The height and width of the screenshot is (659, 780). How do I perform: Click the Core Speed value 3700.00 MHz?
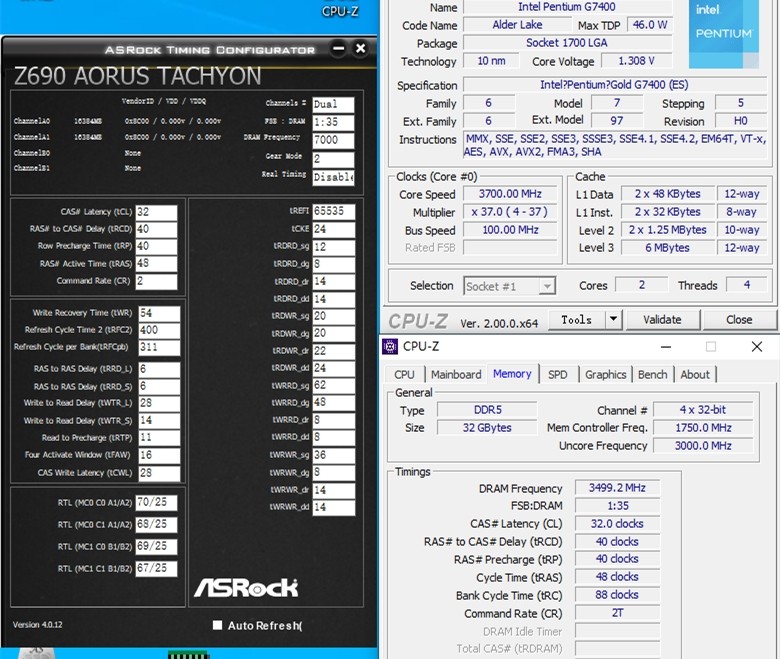[x=510, y=194]
